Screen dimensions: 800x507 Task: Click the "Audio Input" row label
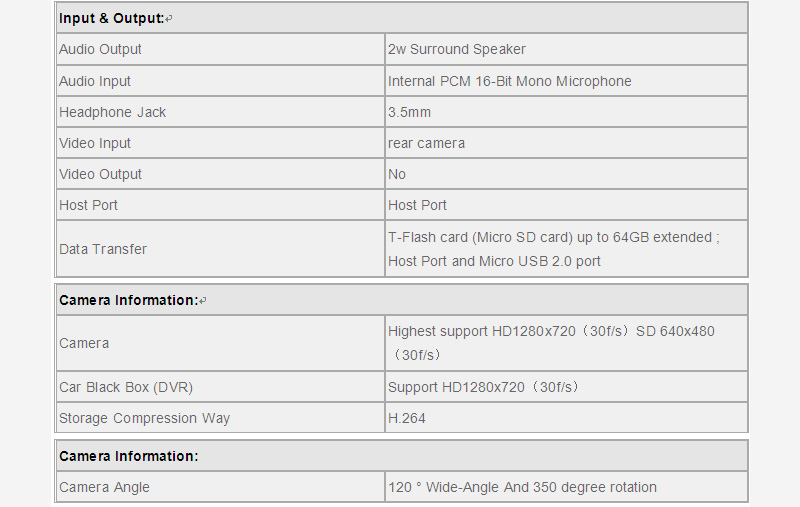pos(95,81)
